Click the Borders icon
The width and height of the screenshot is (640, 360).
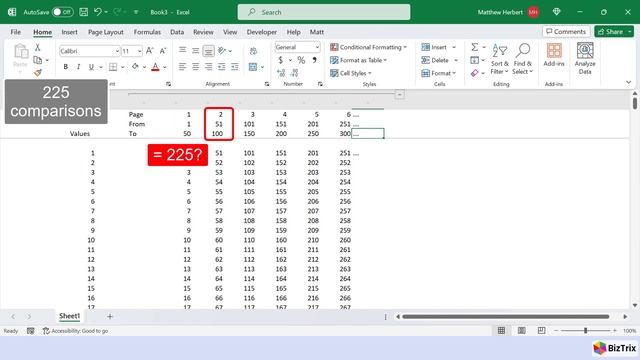(113, 67)
